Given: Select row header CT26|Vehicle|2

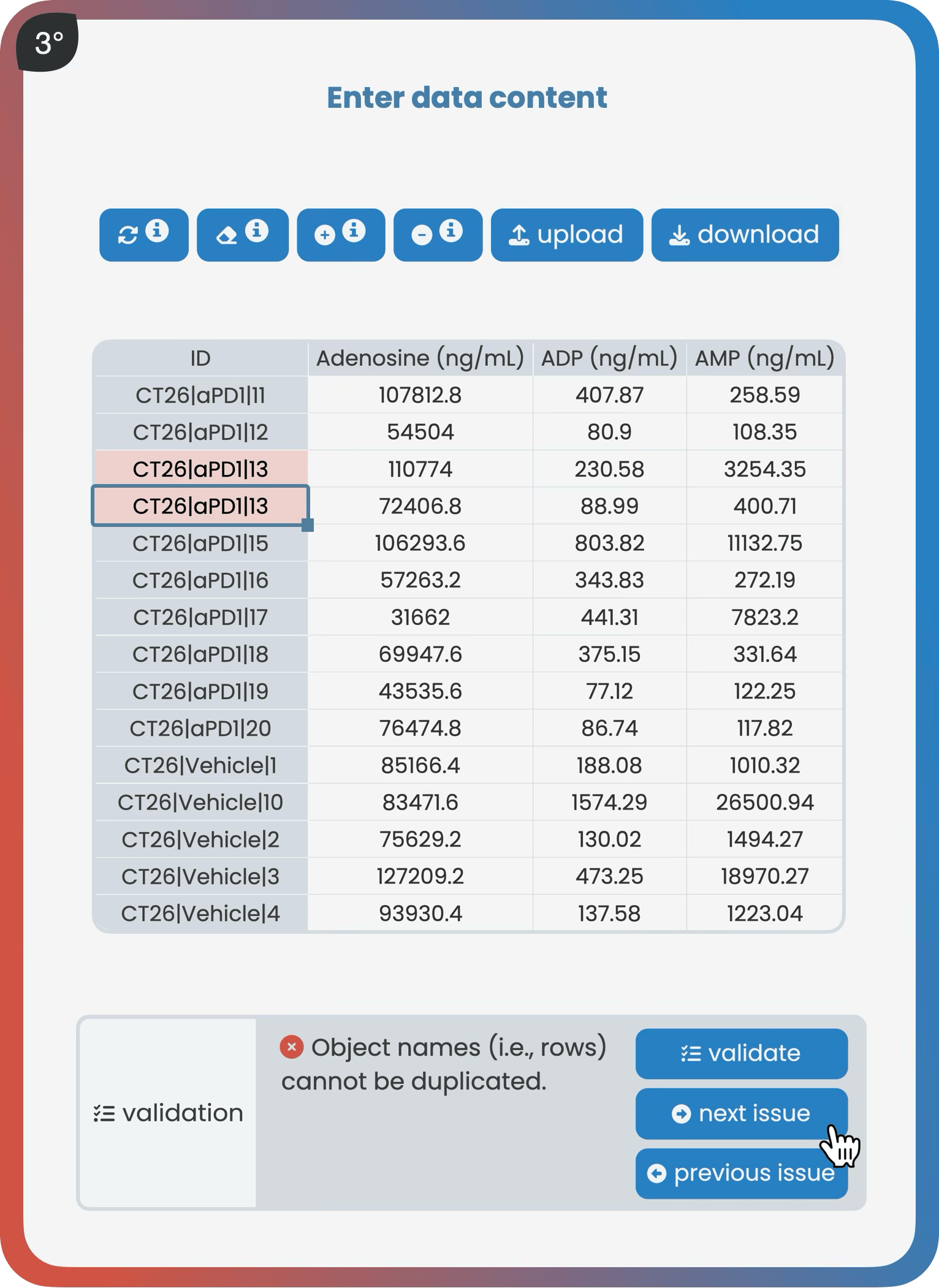Looking at the screenshot, I should click(200, 839).
